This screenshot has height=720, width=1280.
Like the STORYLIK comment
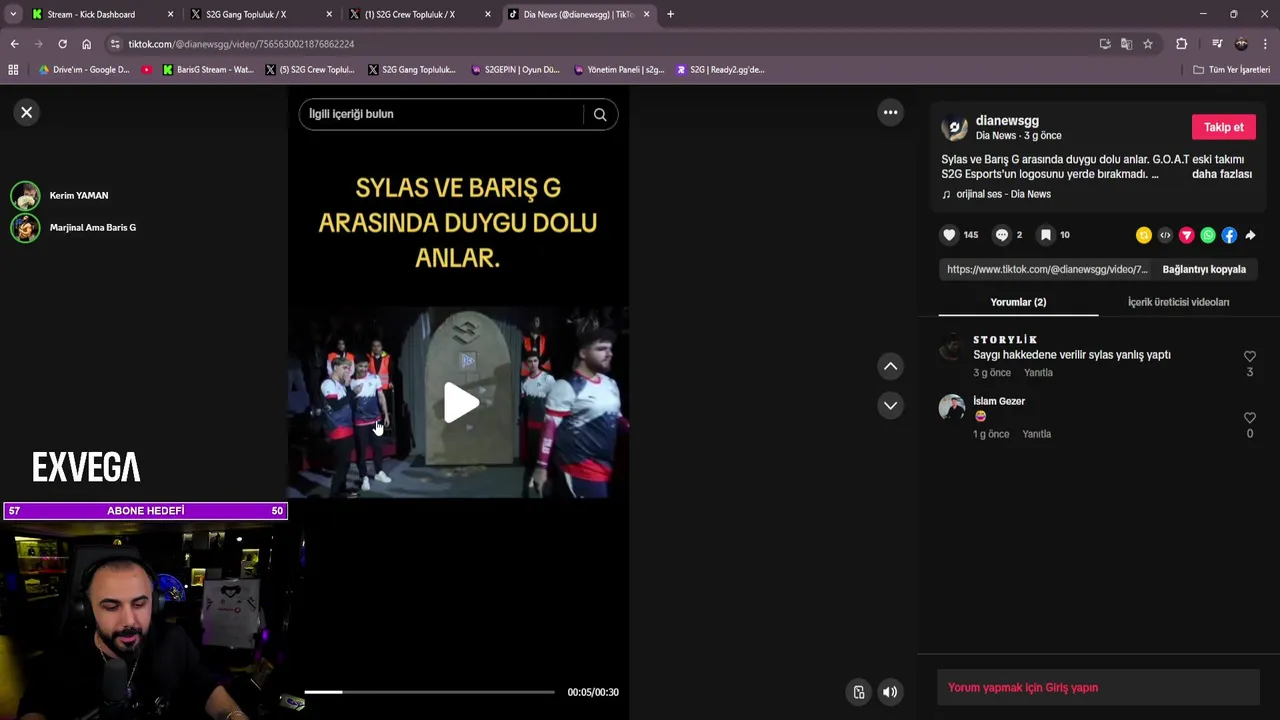coord(1249,356)
